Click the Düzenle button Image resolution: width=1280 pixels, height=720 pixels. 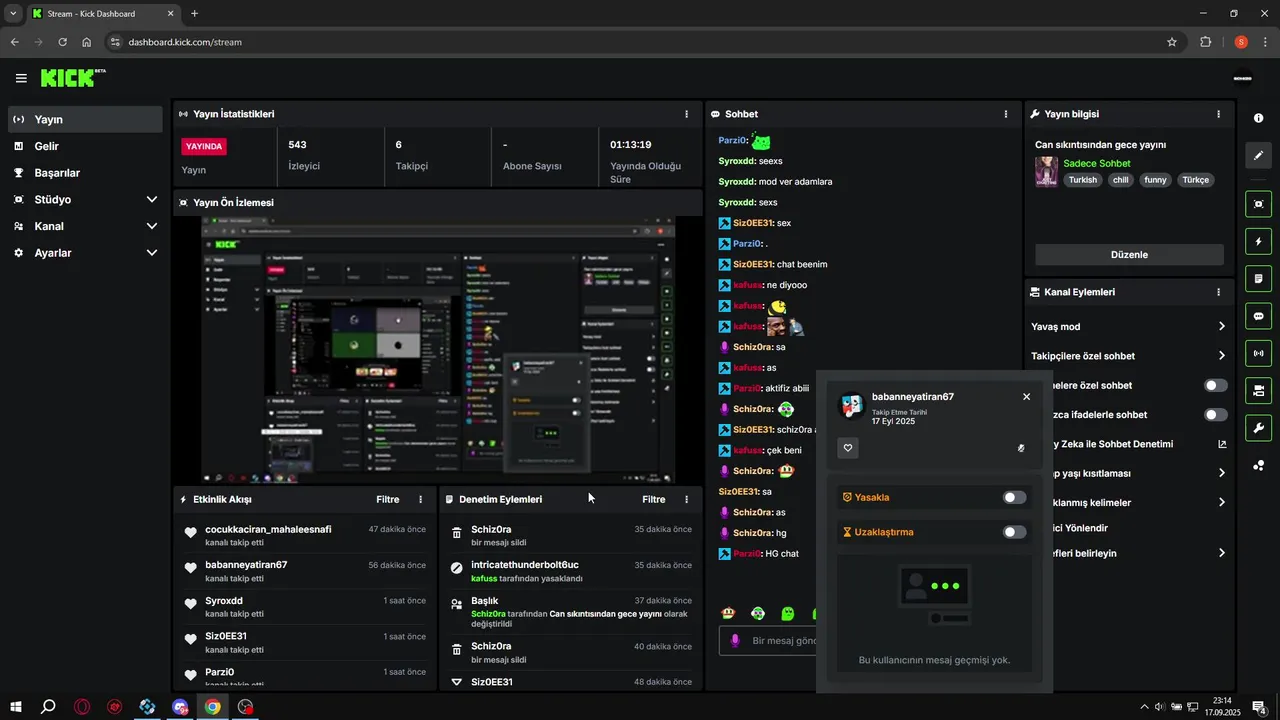(x=1129, y=254)
